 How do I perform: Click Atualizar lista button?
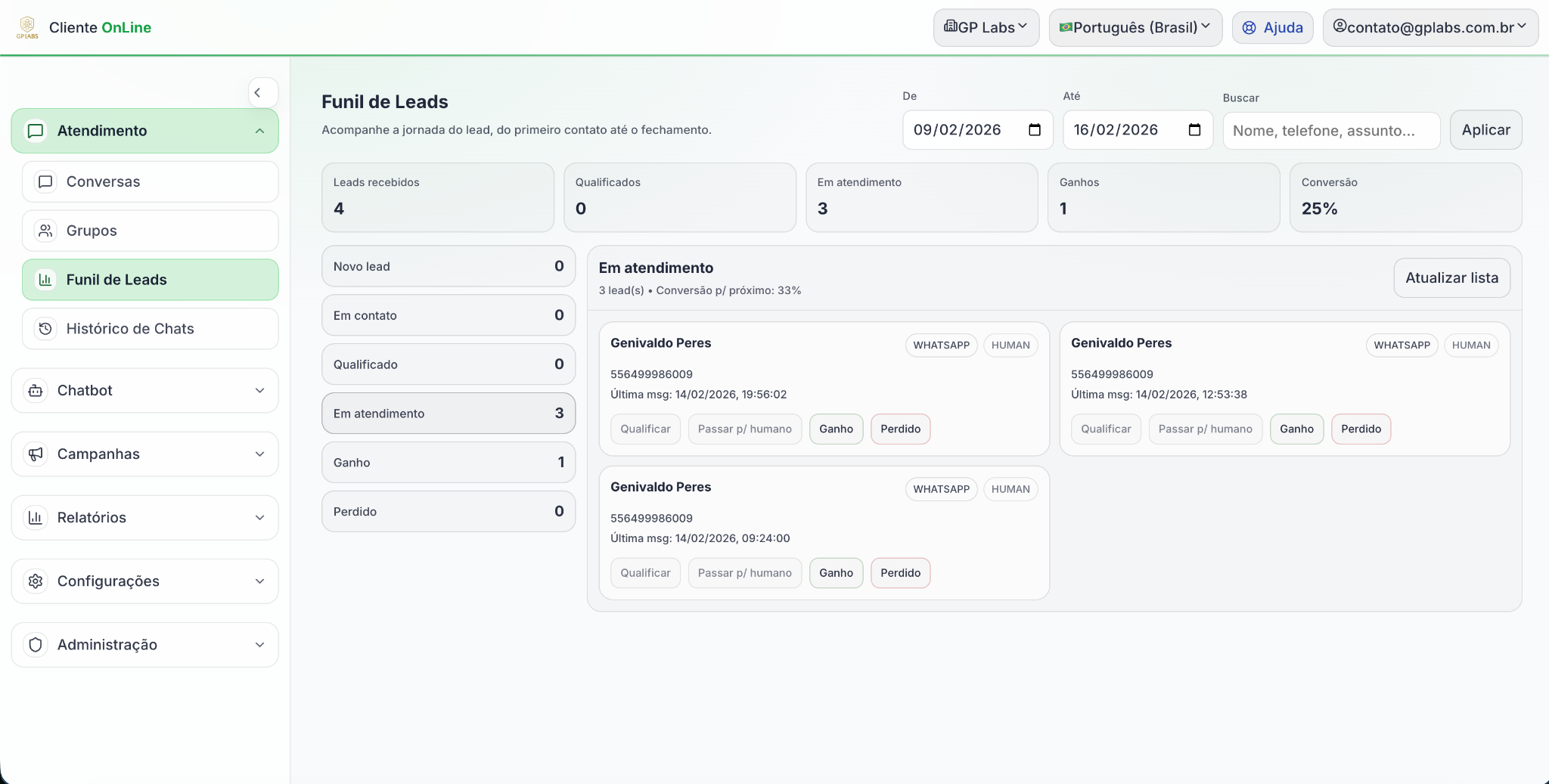(x=1451, y=278)
